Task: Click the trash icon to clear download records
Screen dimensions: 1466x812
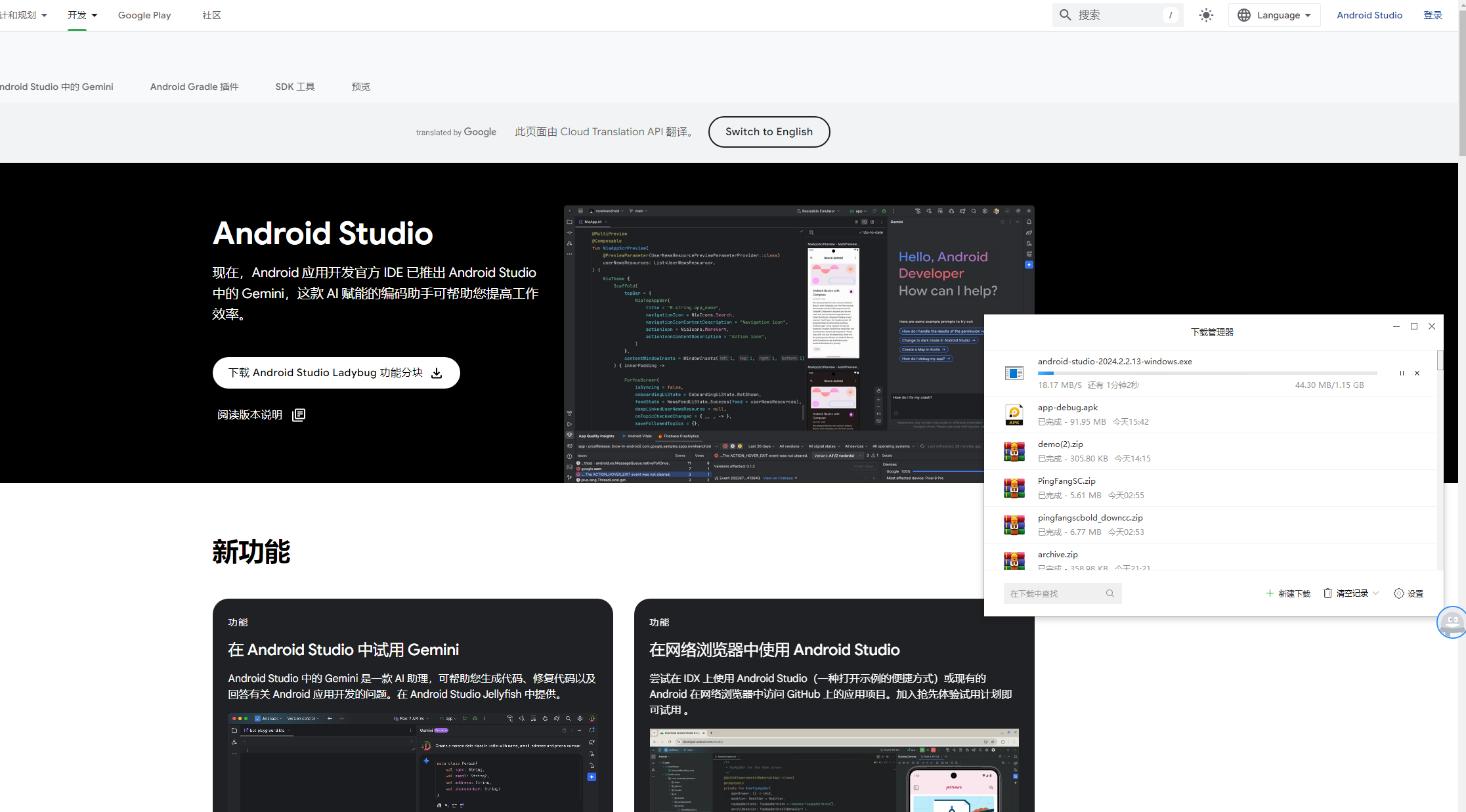Action: [x=1327, y=593]
